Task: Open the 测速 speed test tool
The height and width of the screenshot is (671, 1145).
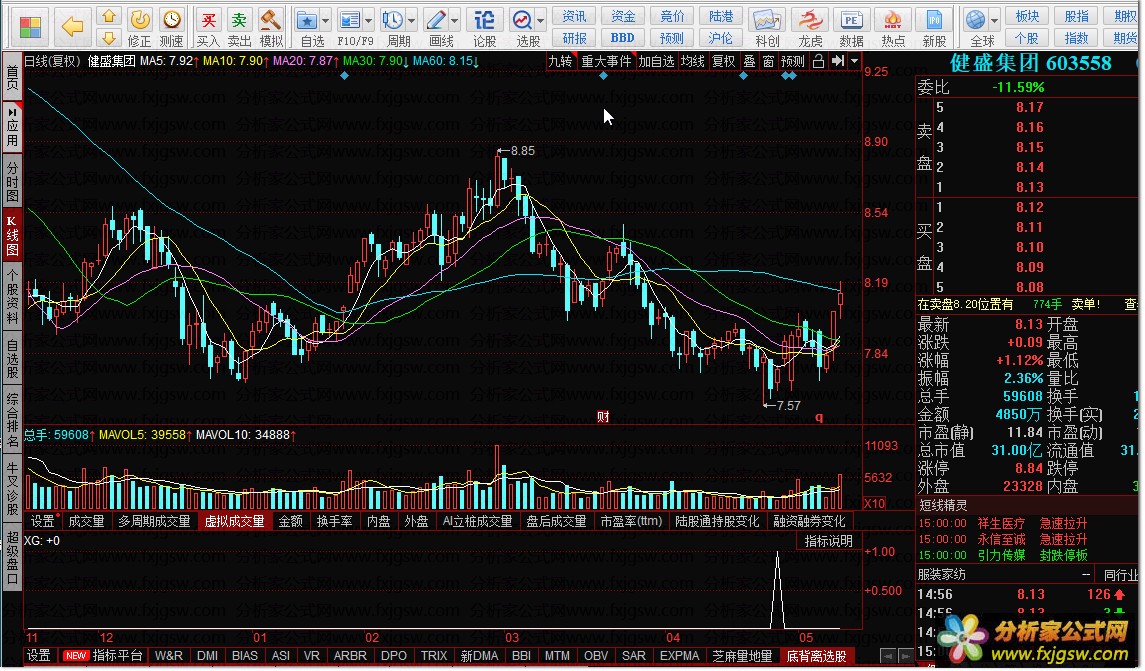Action: pyautogui.click(x=172, y=28)
